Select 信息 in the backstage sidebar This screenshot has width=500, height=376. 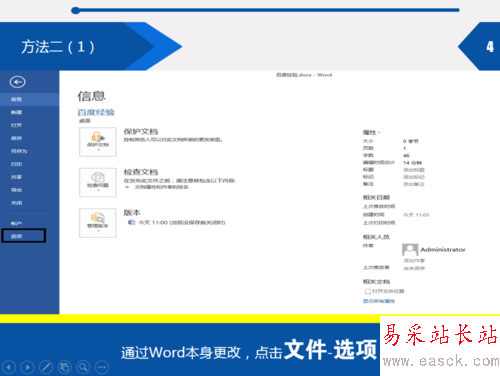[29, 99]
